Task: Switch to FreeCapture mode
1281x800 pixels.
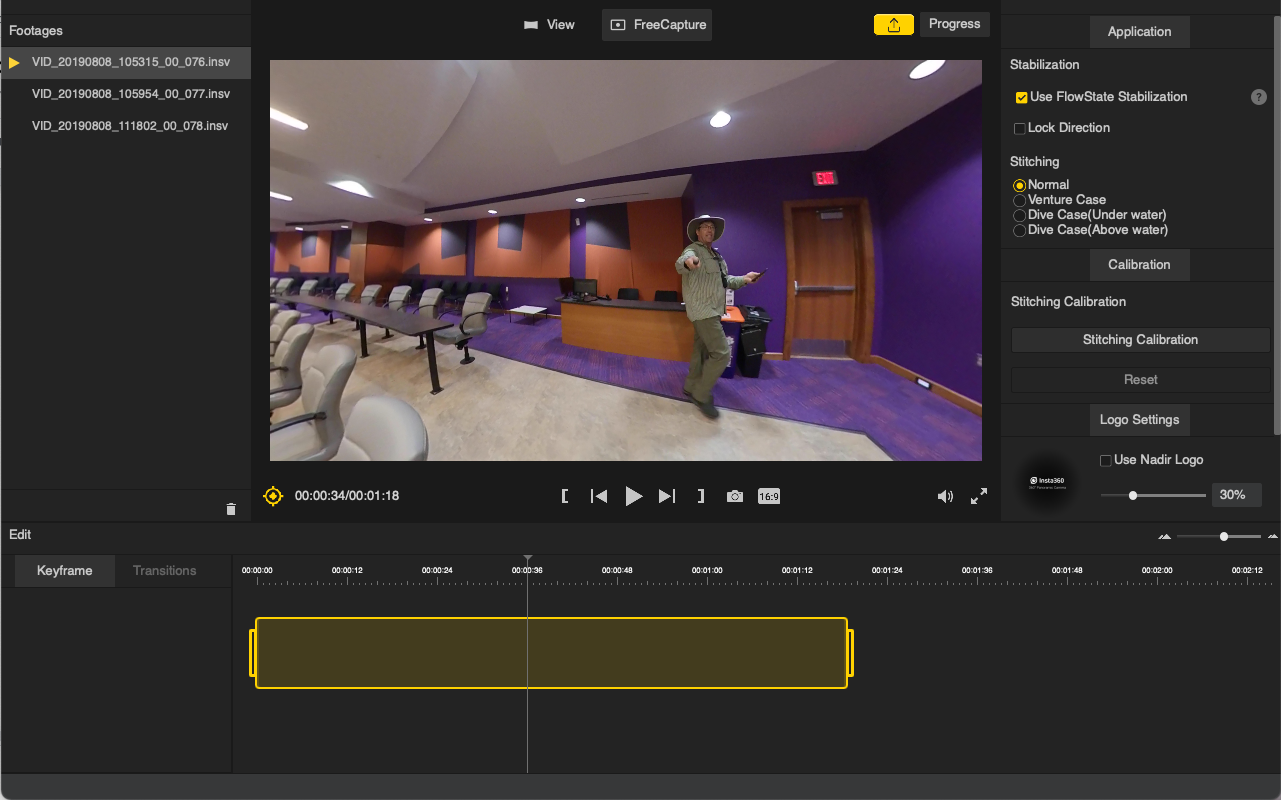Action: [x=657, y=25]
